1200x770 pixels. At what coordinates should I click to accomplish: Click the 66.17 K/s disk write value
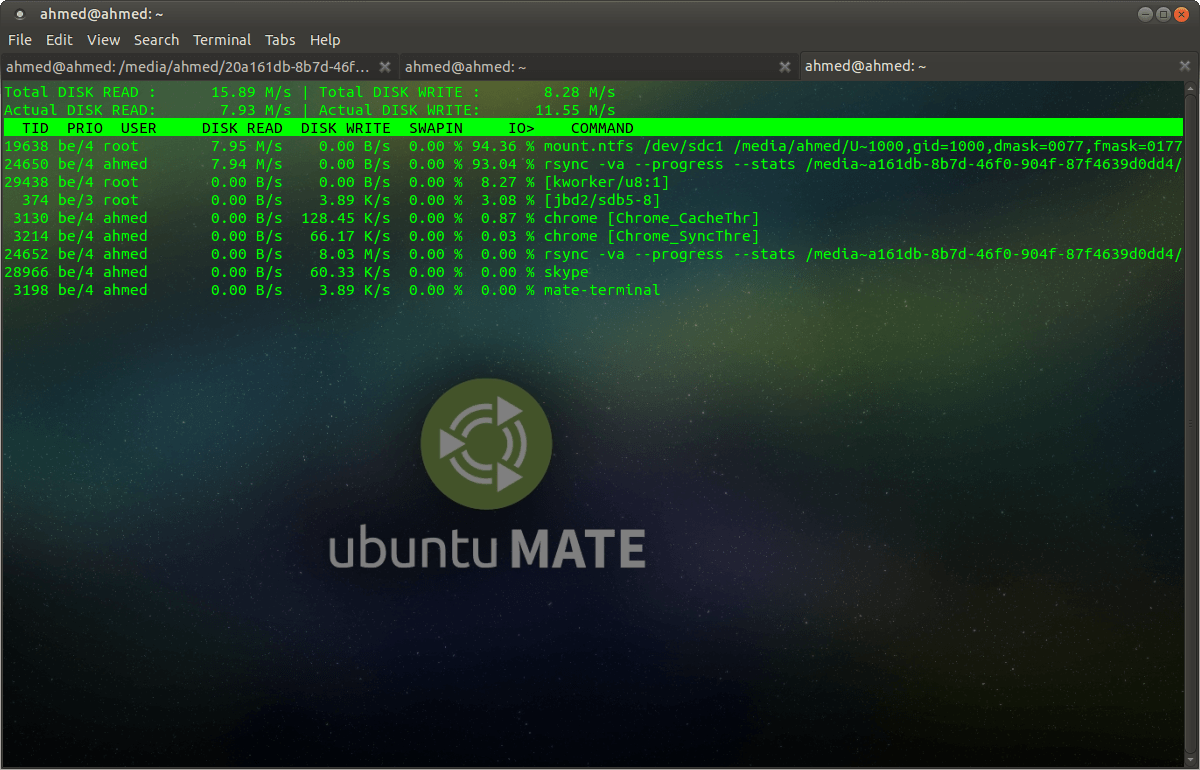351,236
